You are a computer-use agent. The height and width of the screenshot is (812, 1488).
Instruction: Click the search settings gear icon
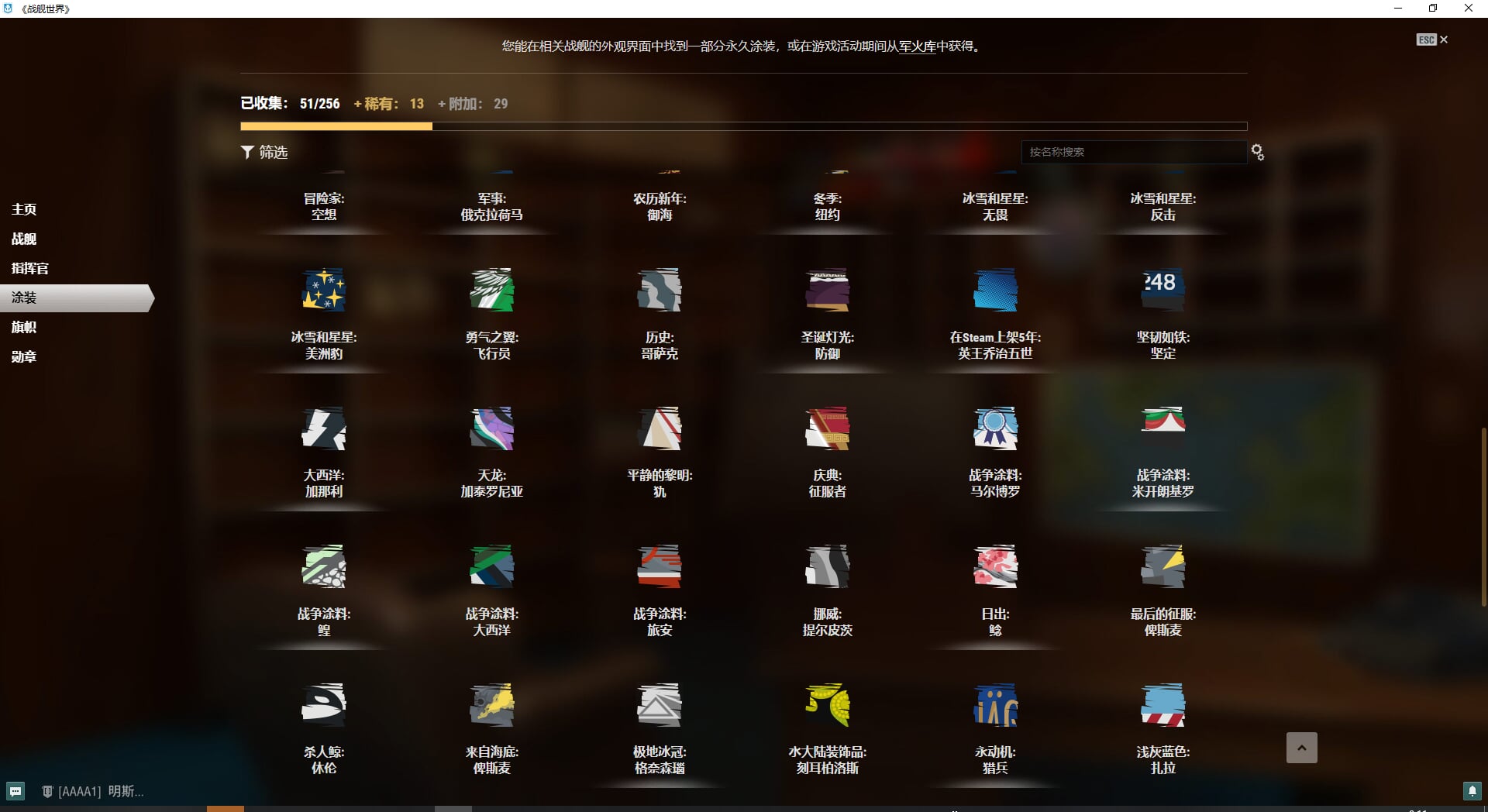coord(1257,153)
